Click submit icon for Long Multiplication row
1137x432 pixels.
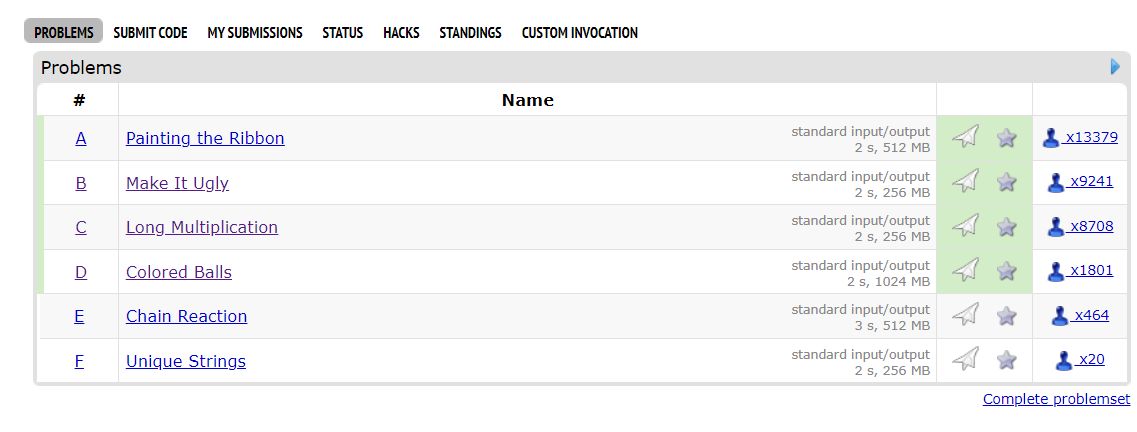pyautogui.click(x=965, y=226)
